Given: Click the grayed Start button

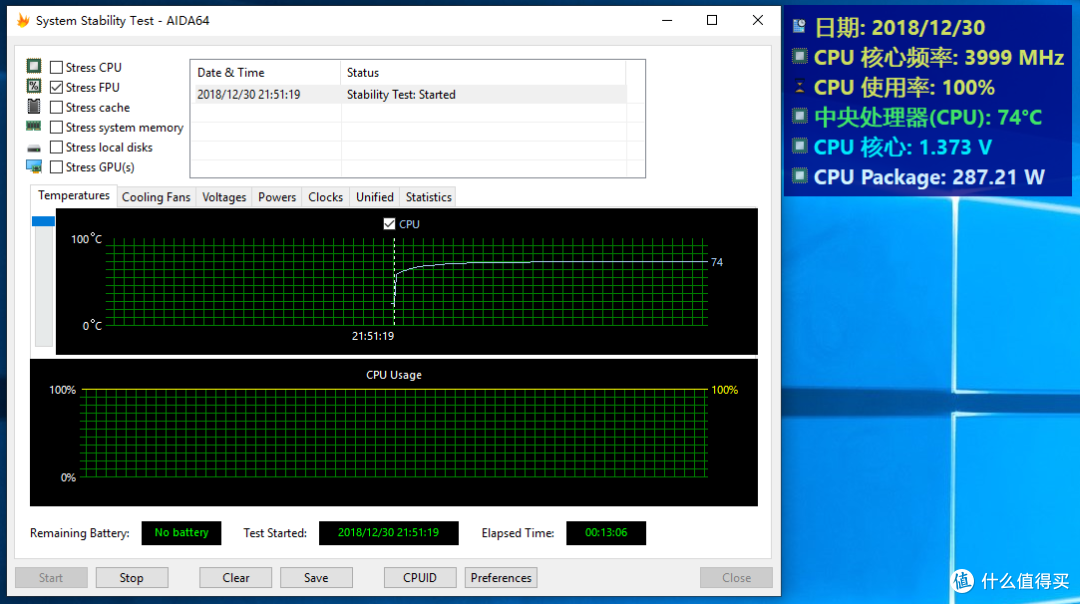Looking at the screenshot, I should pos(51,578).
